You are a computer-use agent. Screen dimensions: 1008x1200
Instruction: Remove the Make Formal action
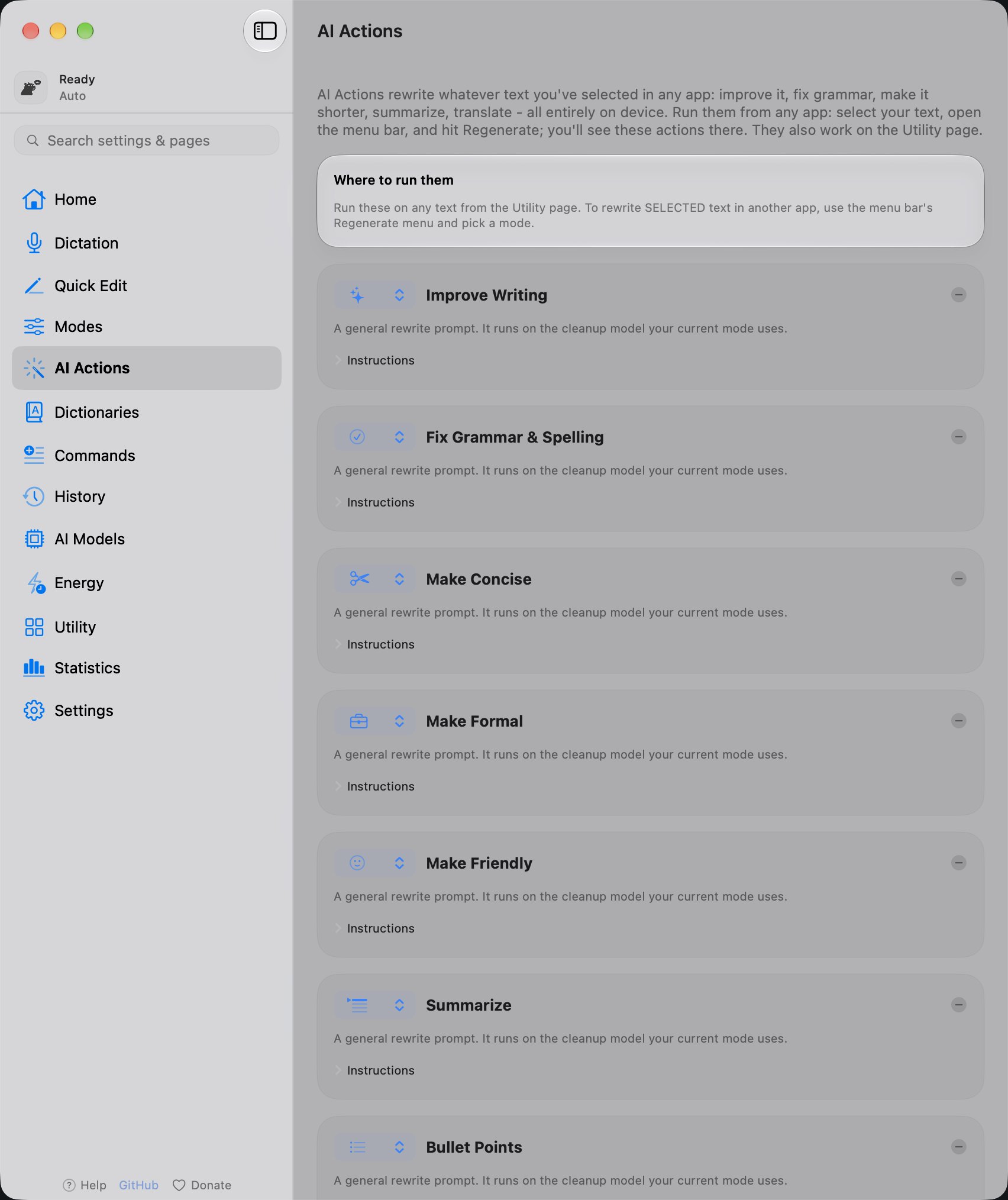958,721
